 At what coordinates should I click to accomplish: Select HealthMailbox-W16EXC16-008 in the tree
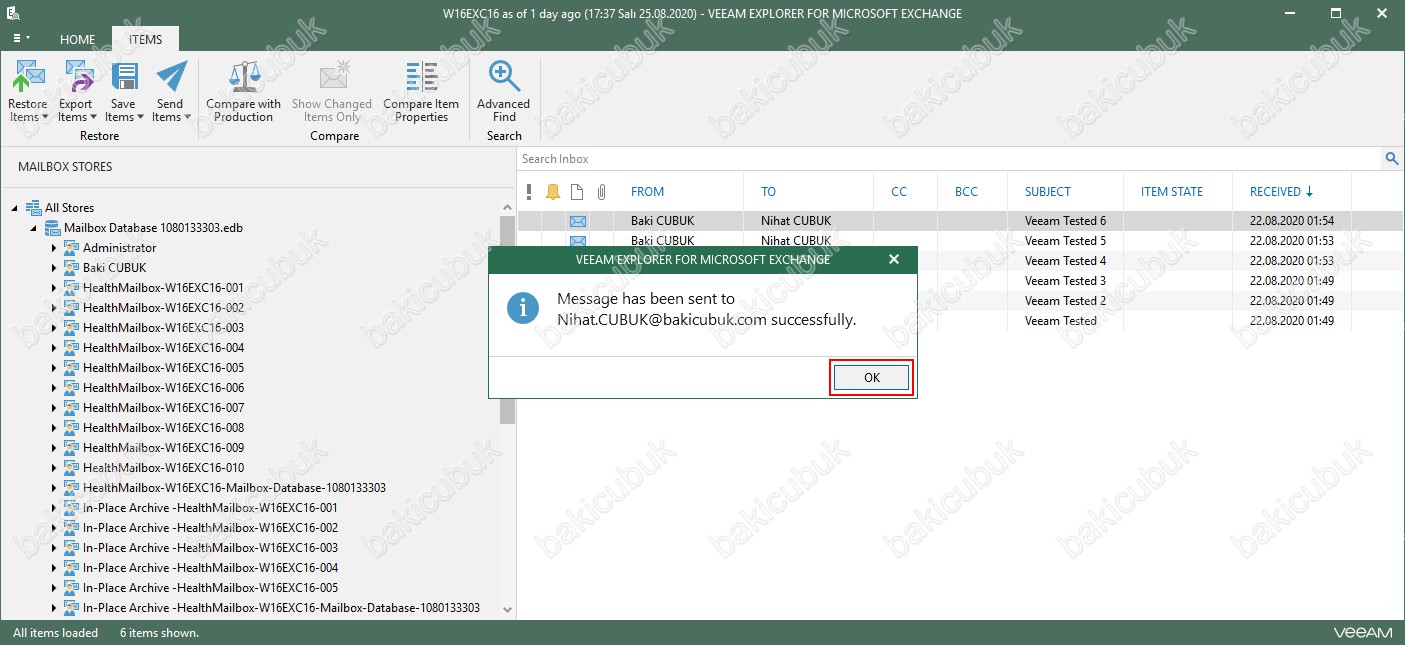[x=163, y=428]
